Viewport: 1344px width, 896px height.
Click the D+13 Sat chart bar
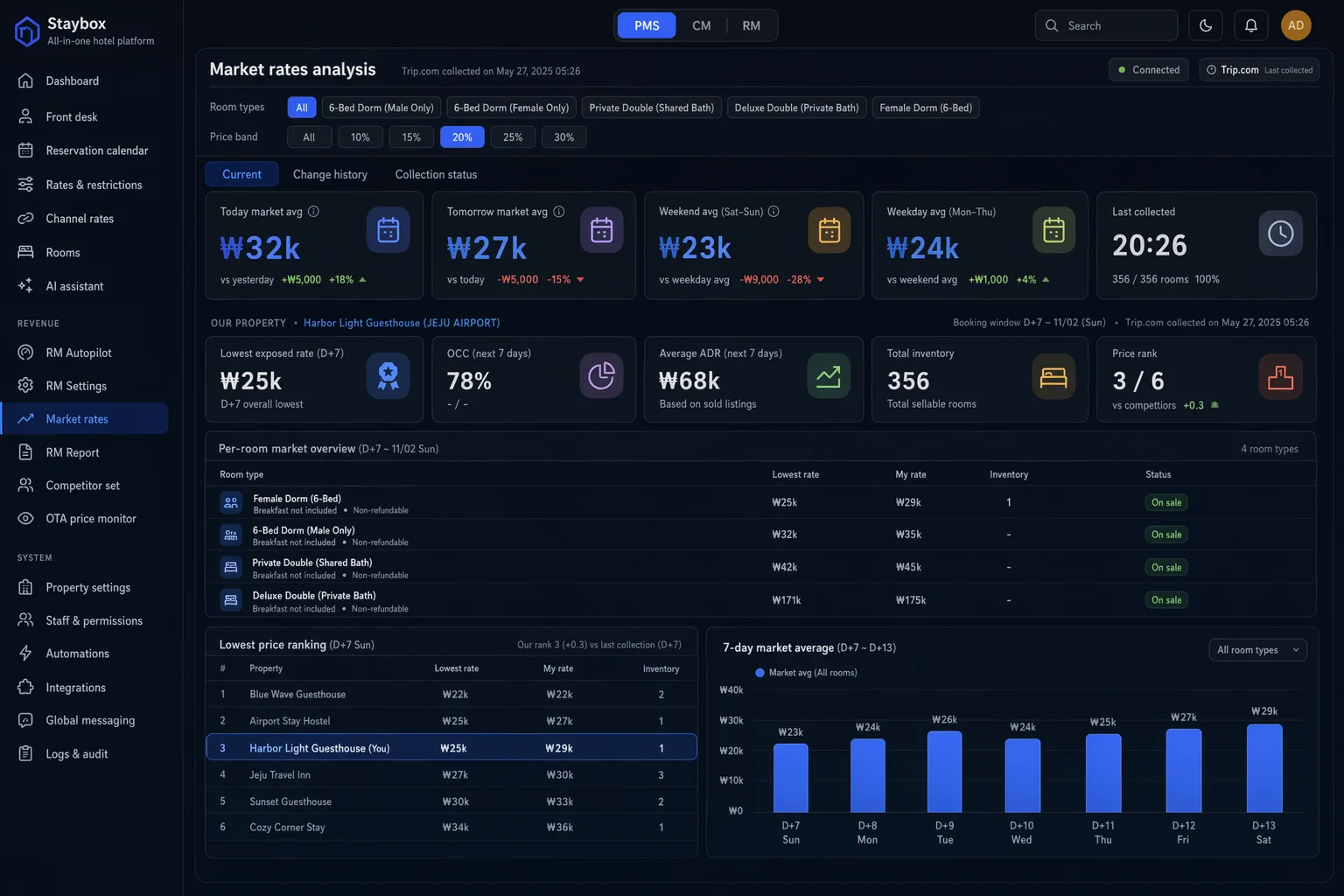click(1264, 767)
